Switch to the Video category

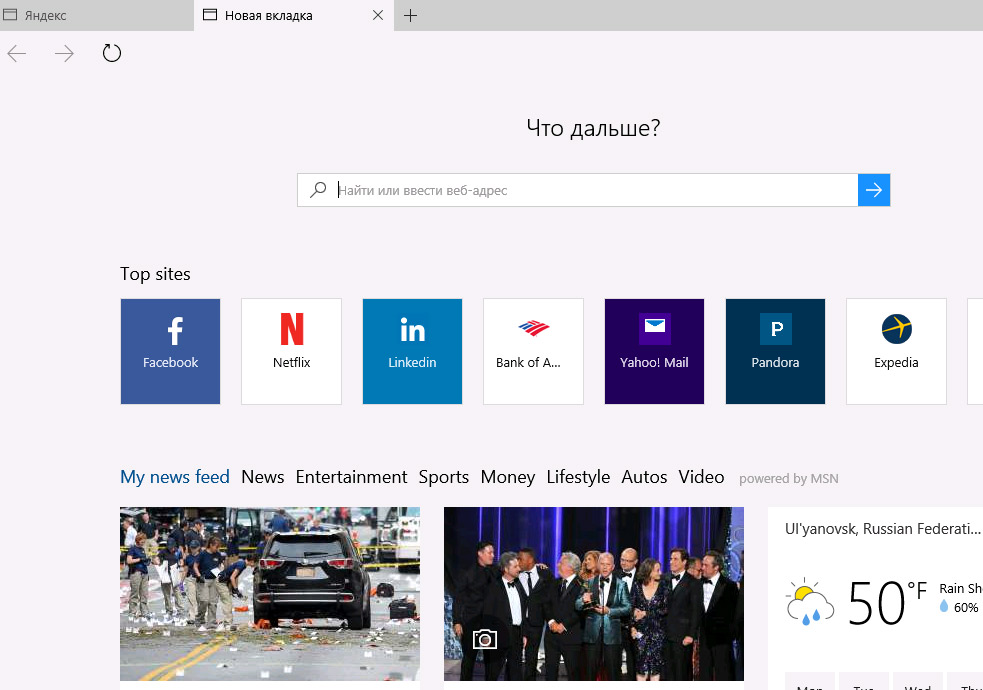(702, 478)
